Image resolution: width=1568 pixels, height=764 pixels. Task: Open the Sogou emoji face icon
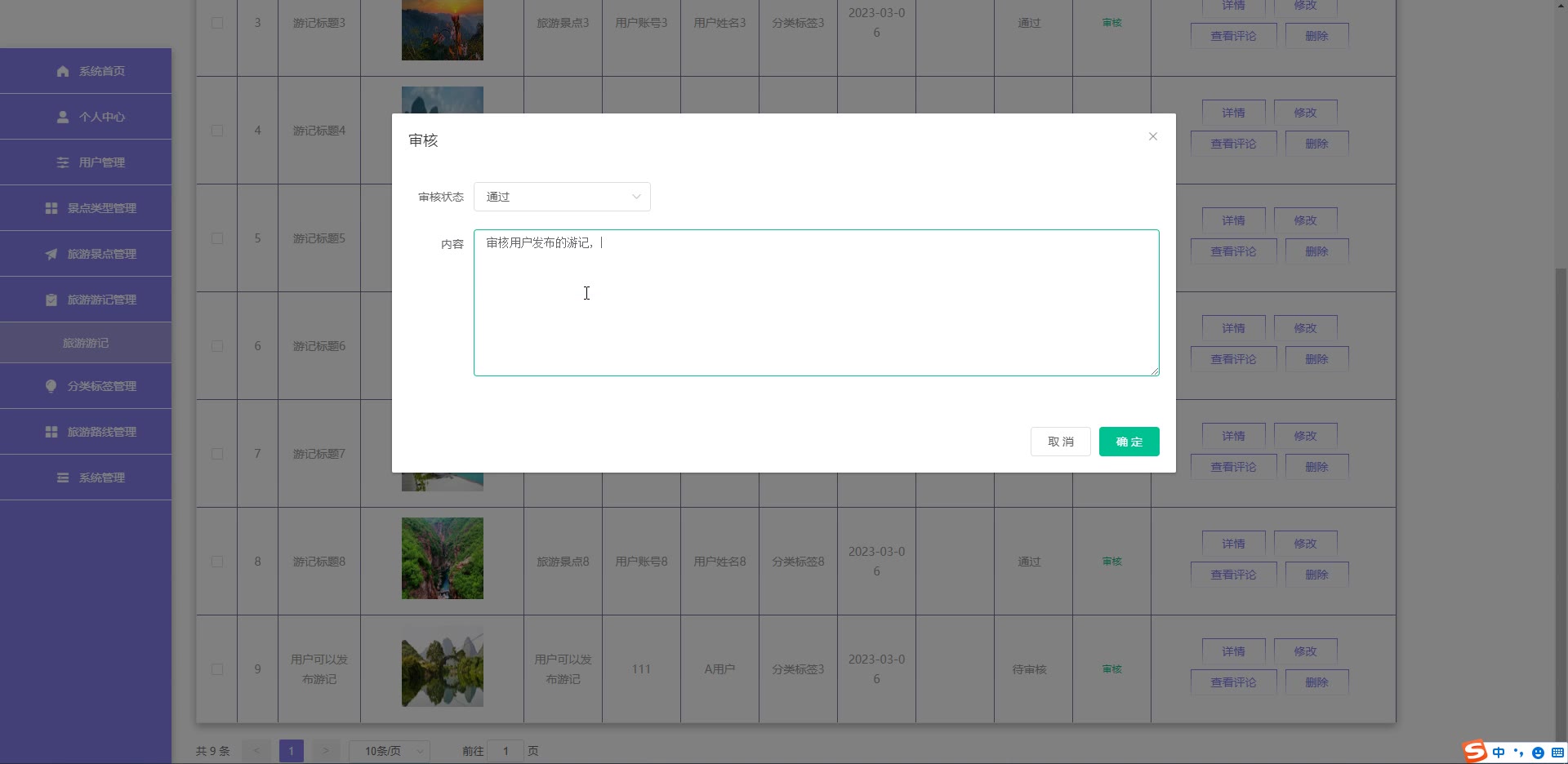click(1538, 753)
